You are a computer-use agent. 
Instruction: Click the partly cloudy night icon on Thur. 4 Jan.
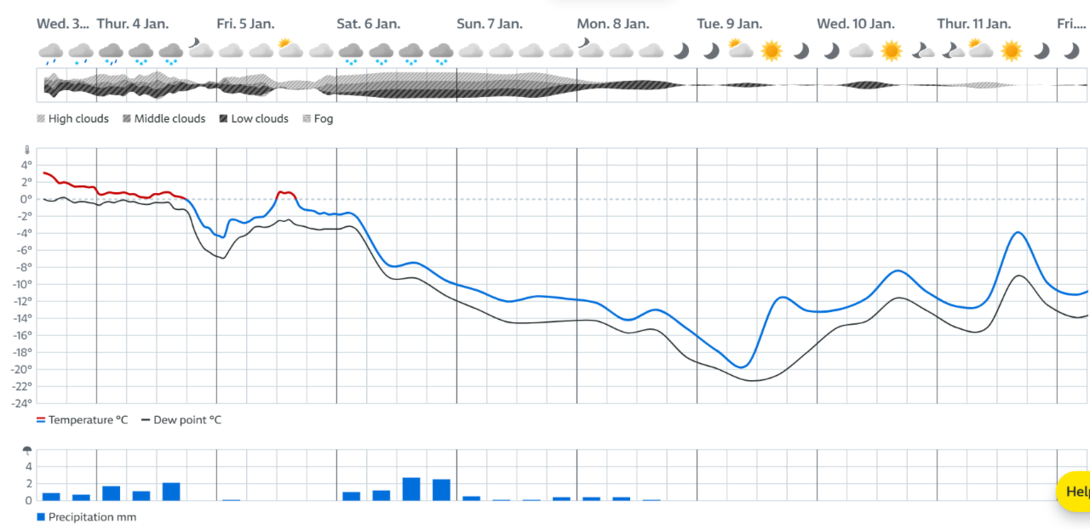click(200, 49)
